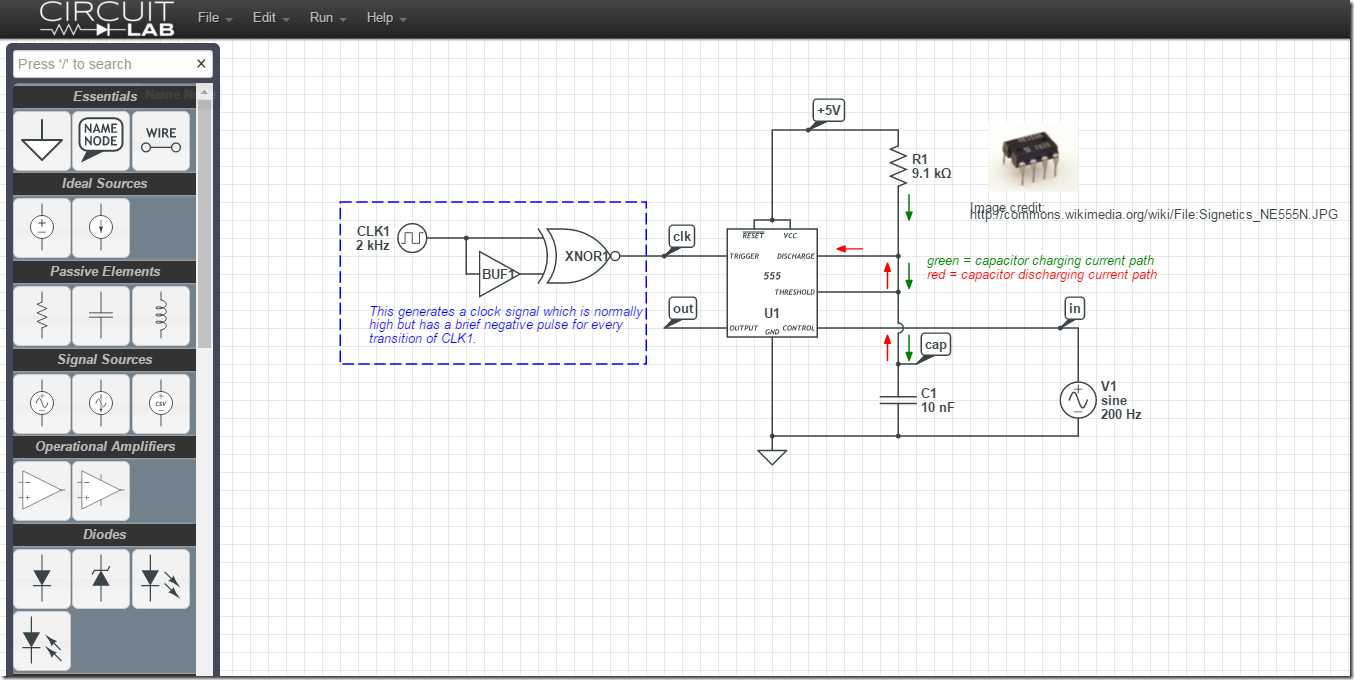
Task: Pick the LED icon
Action: pos(160,578)
